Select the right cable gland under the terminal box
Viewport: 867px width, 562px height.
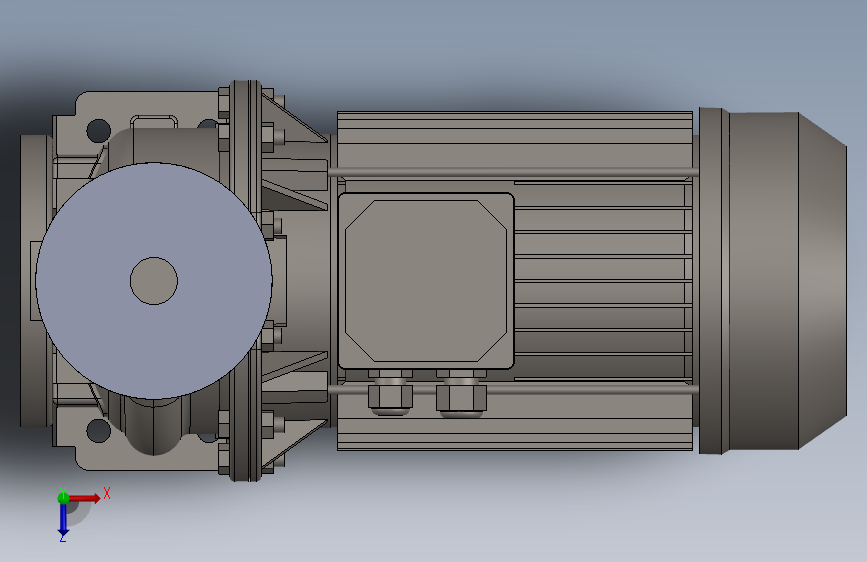[461, 392]
